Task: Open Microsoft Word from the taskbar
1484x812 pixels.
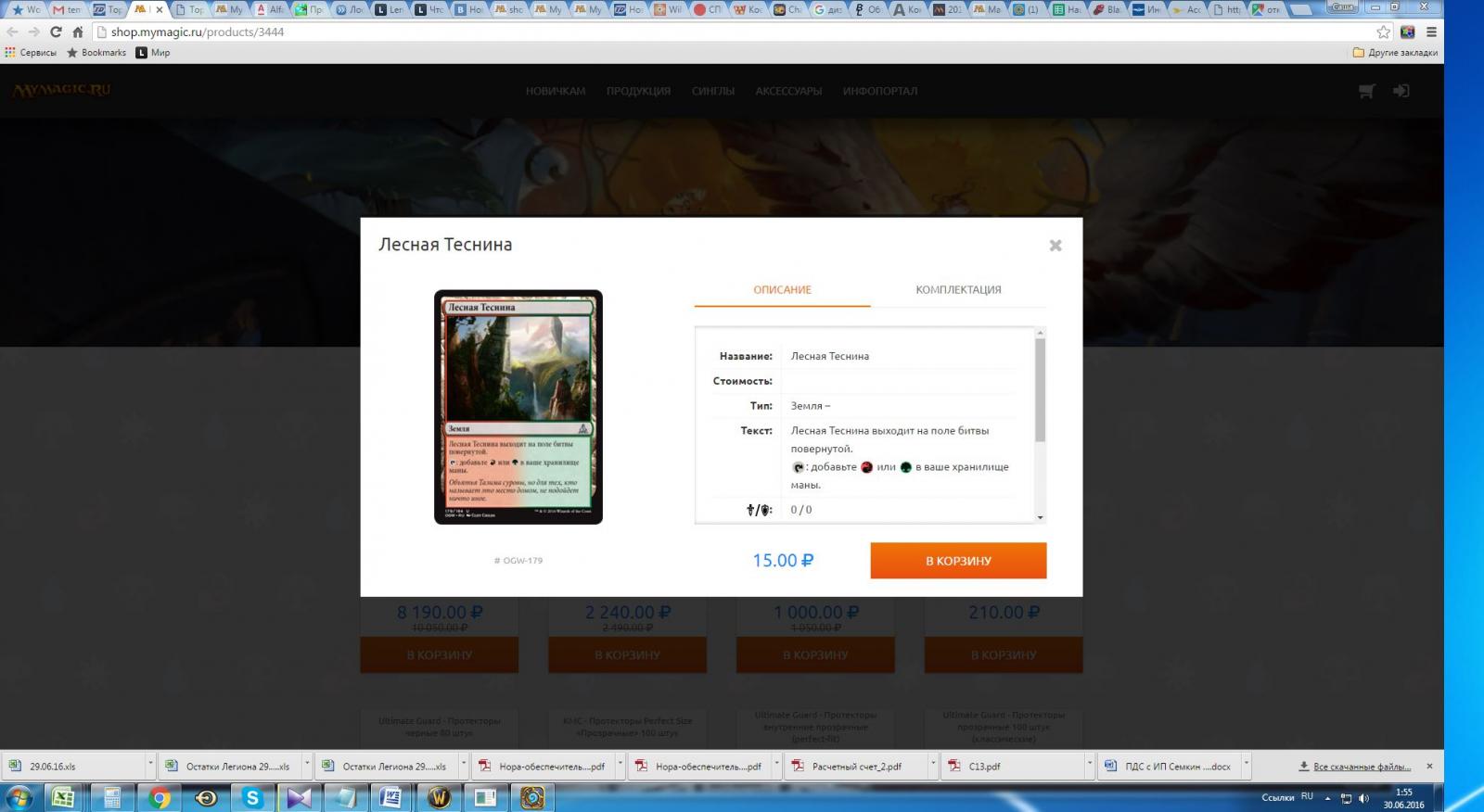Action: point(390,797)
